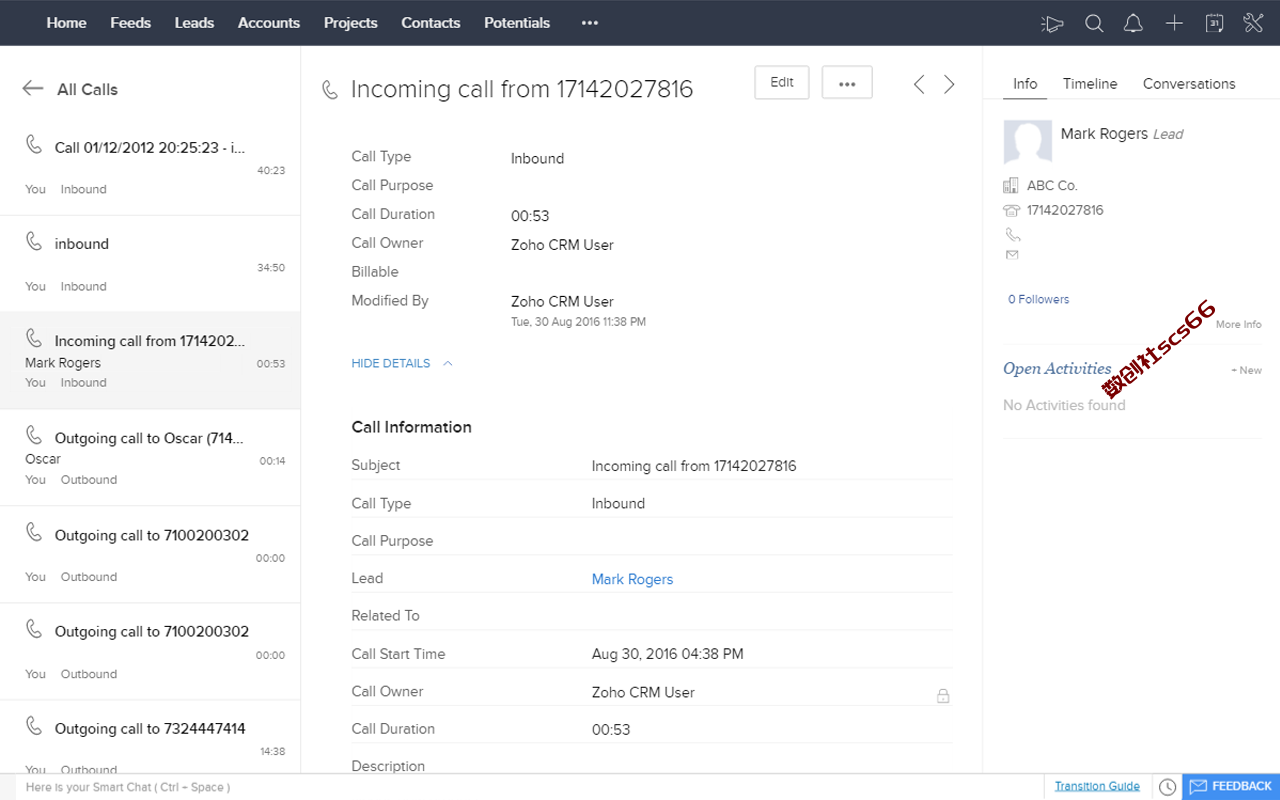This screenshot has height=800, width=1280.
Task: Click Subject value in Call Information
Action: click(x=694, y=466)
